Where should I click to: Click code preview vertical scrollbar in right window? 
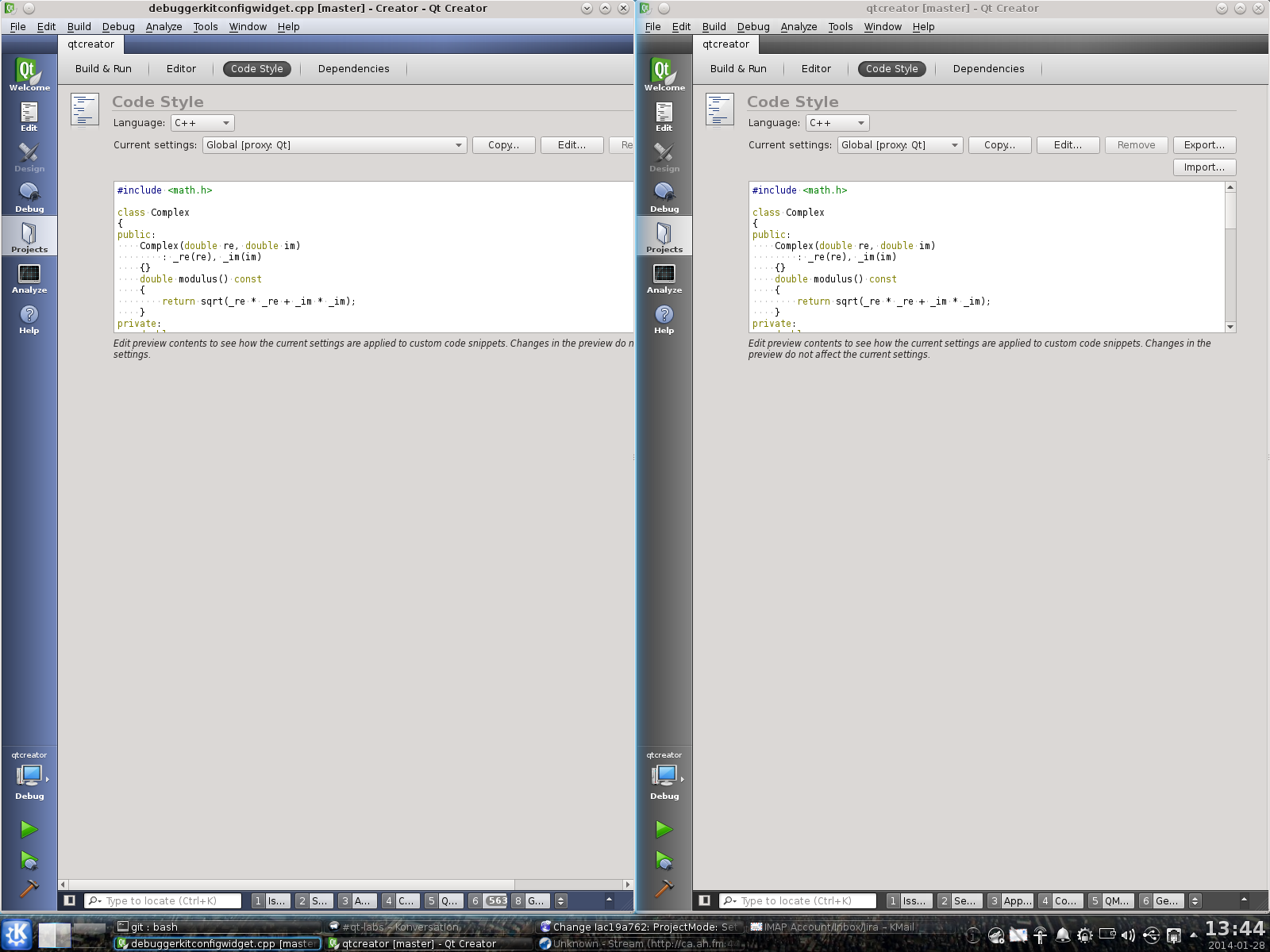tap(1230, 257)
